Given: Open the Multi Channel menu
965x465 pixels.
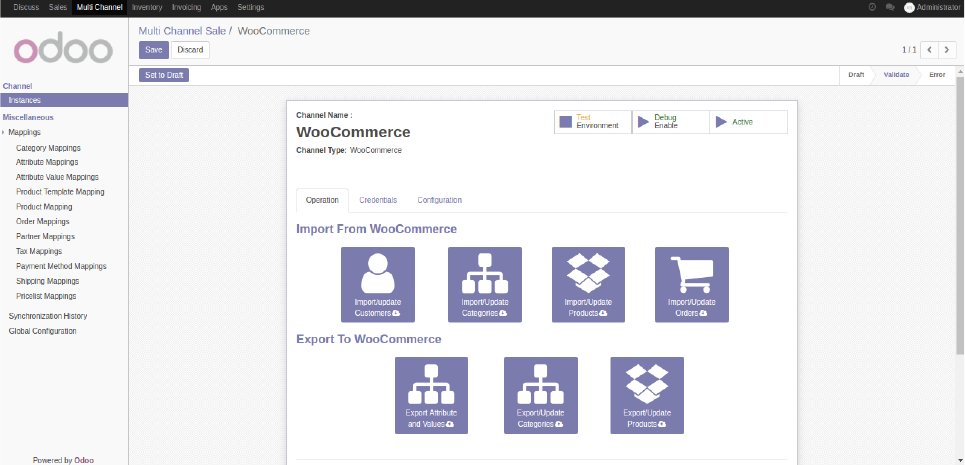Looking at the screenshot, I should [x=100, y=7].
